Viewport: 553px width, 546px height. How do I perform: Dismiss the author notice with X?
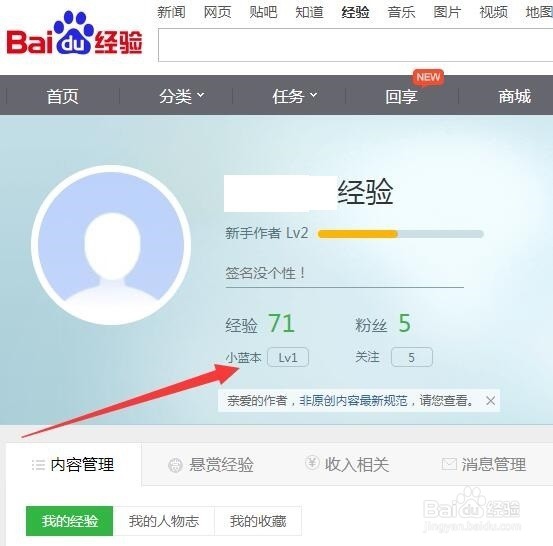coord(490,400)
